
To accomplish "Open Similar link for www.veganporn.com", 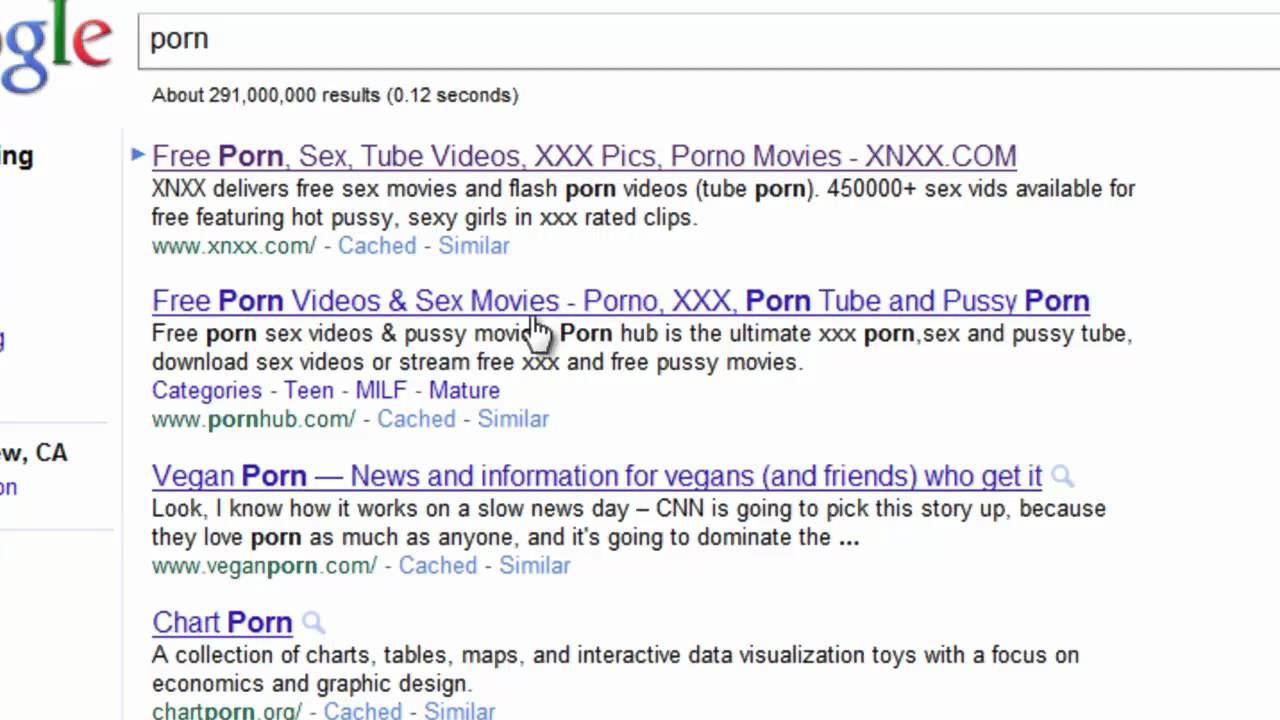I will click(535, 566).
